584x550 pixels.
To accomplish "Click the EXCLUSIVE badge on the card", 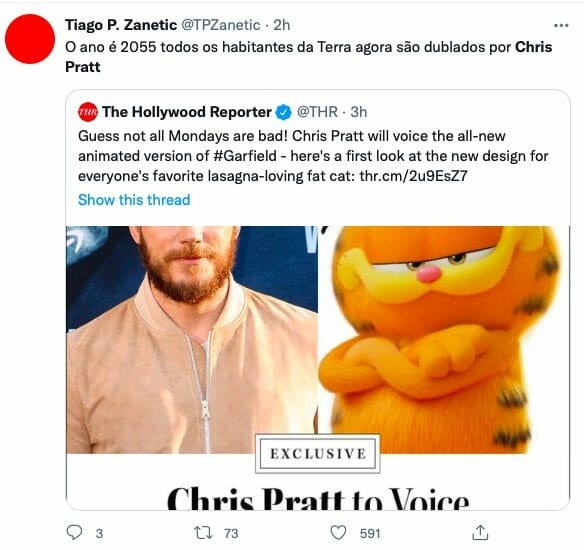I will point(318,454).
